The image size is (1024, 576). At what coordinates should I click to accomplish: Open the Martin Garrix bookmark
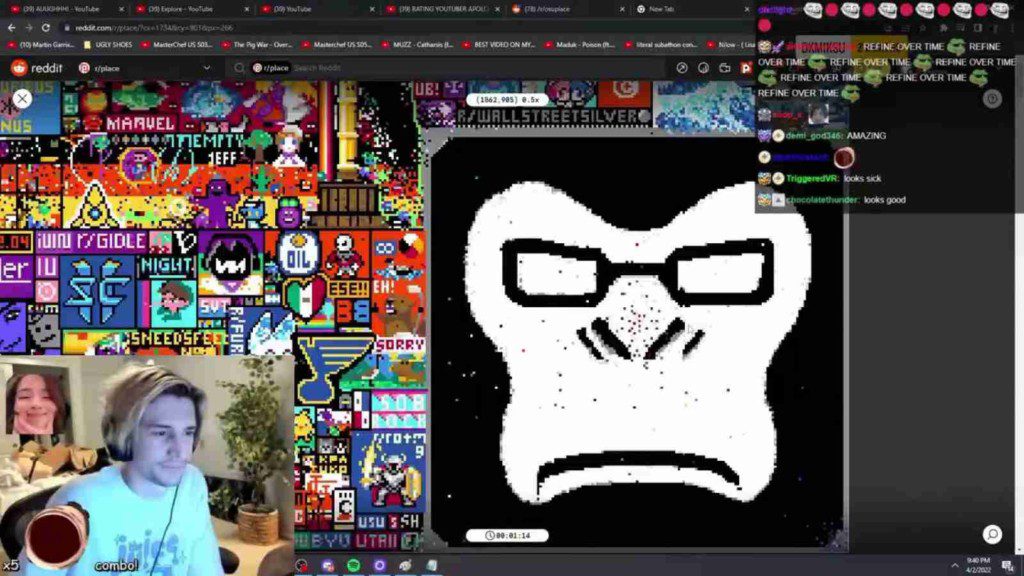point(40,44)
